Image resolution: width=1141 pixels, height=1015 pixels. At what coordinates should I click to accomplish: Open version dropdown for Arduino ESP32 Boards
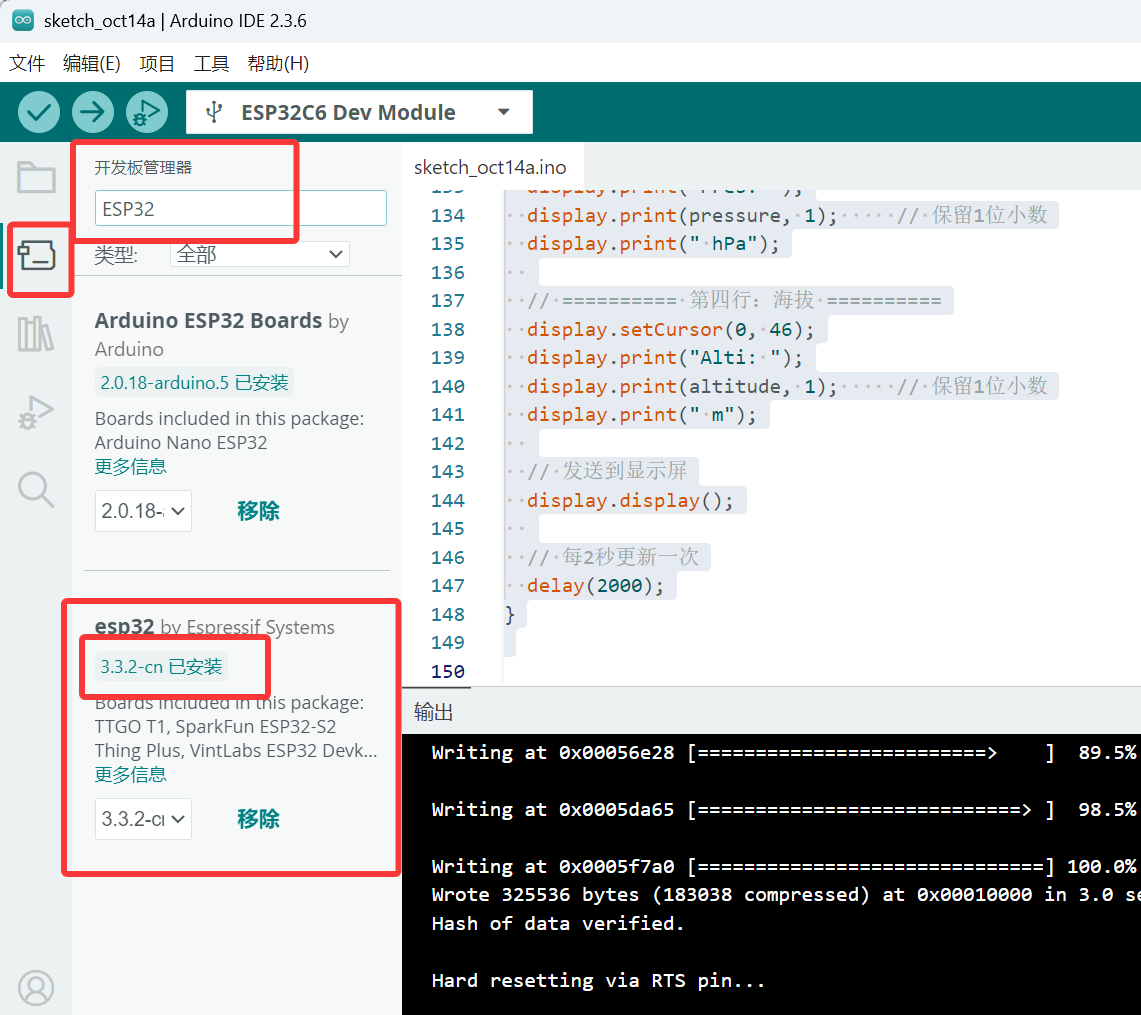pyautogui.click(x=143, y=511)
